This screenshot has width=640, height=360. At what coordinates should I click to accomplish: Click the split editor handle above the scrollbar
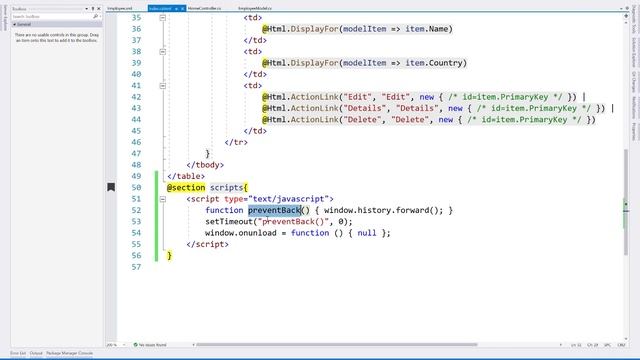626,16
